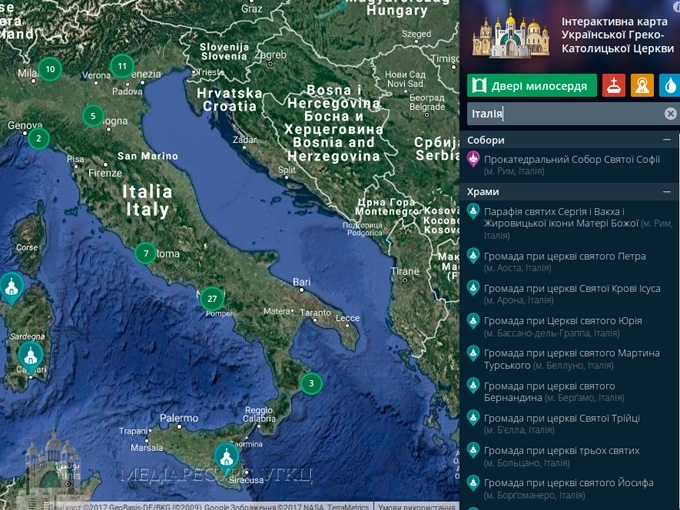Image resolution: width=680 pixels, height=510 pixels.
Task: Select the church pin in northern Sardegna
Action: coord(12,288)
